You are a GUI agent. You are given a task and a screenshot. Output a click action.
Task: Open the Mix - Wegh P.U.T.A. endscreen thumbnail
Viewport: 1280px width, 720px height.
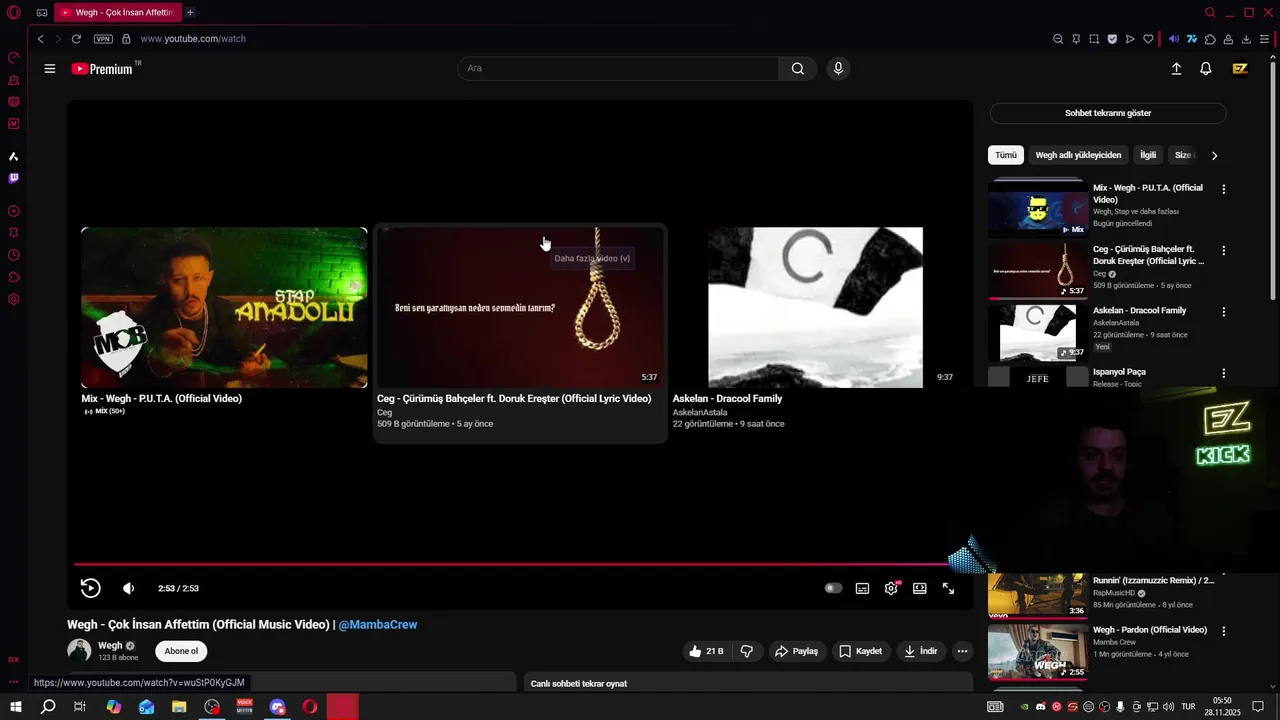coord(224,307)
